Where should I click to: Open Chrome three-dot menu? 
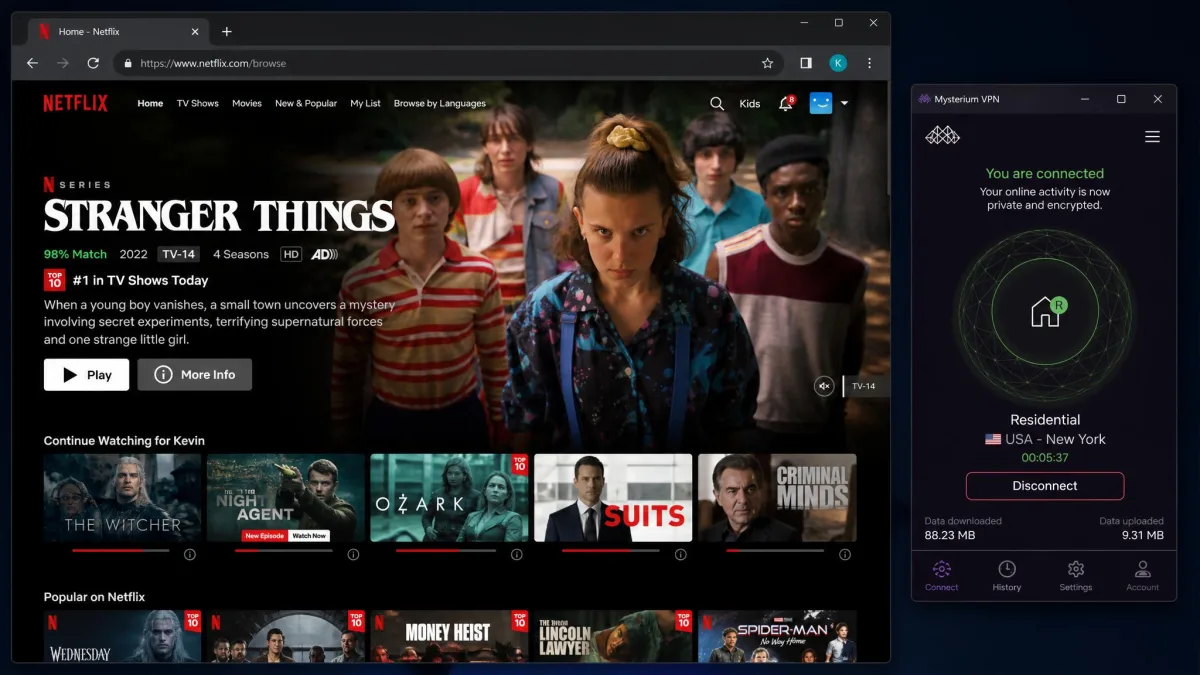[869, 63]
